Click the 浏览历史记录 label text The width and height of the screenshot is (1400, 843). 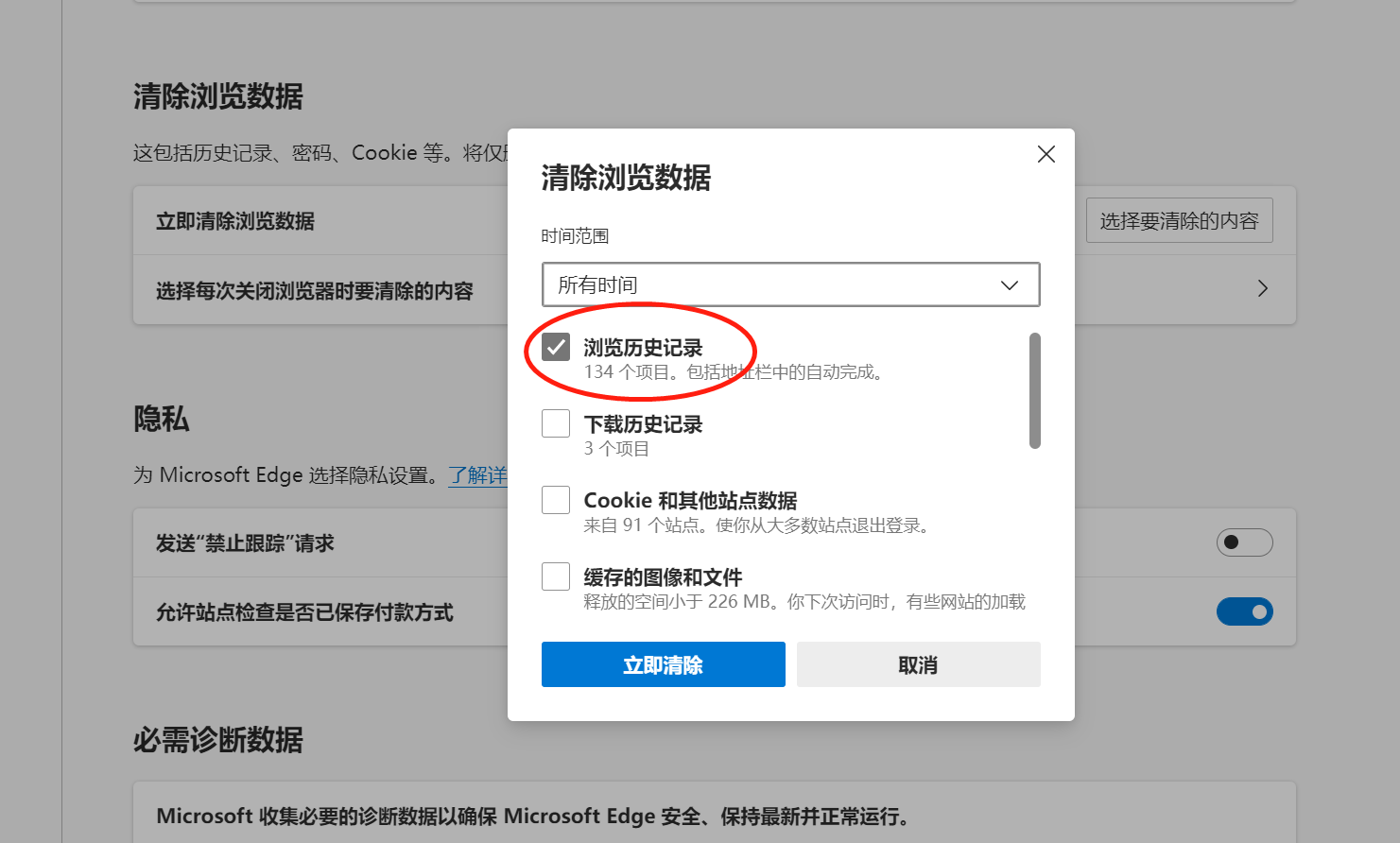pos(643,348)
